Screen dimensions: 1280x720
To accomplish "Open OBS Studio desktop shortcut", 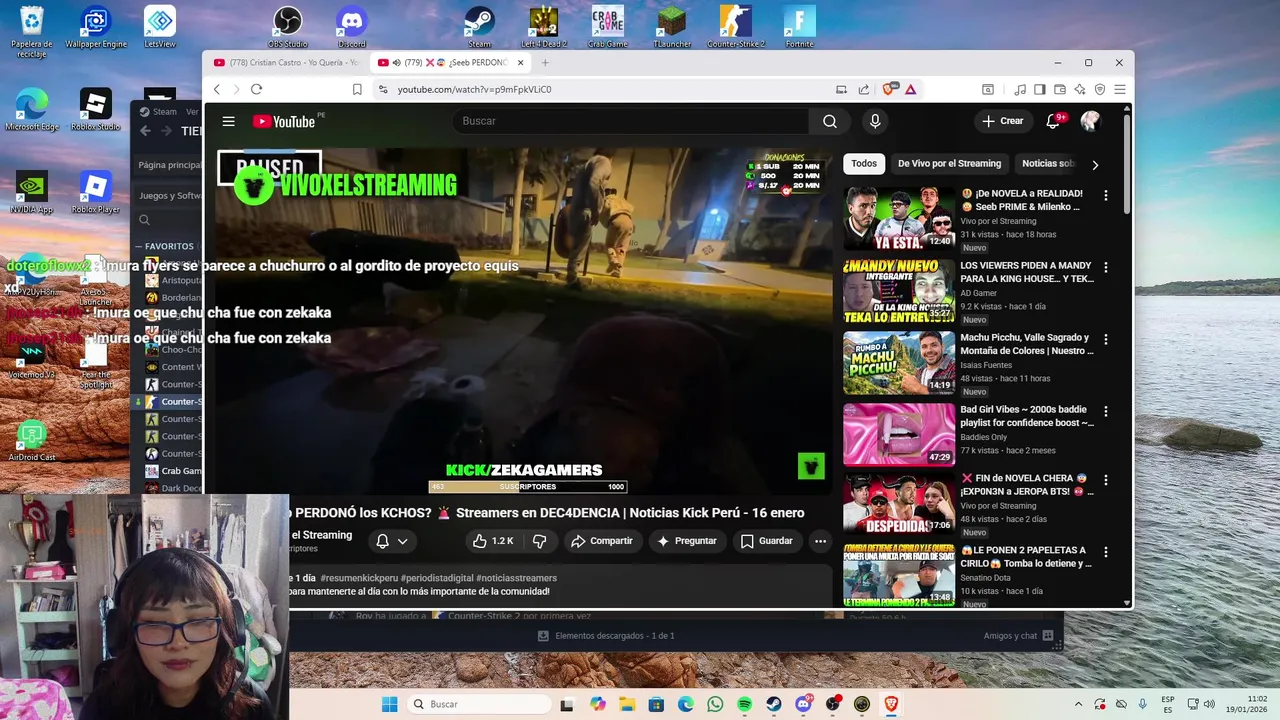I will [288, 28].
